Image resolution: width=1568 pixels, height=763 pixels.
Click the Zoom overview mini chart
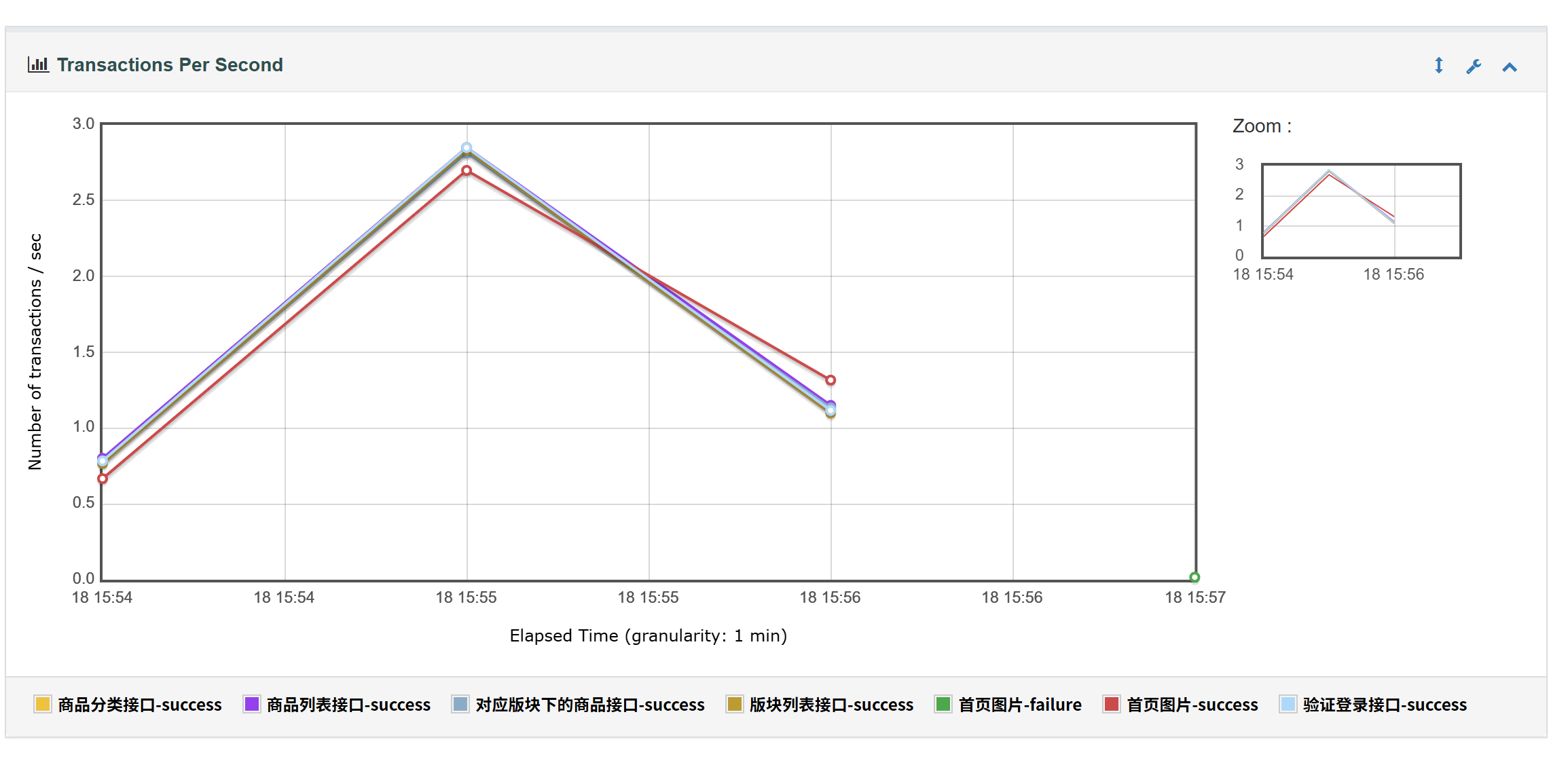(x=1361, y=210)
